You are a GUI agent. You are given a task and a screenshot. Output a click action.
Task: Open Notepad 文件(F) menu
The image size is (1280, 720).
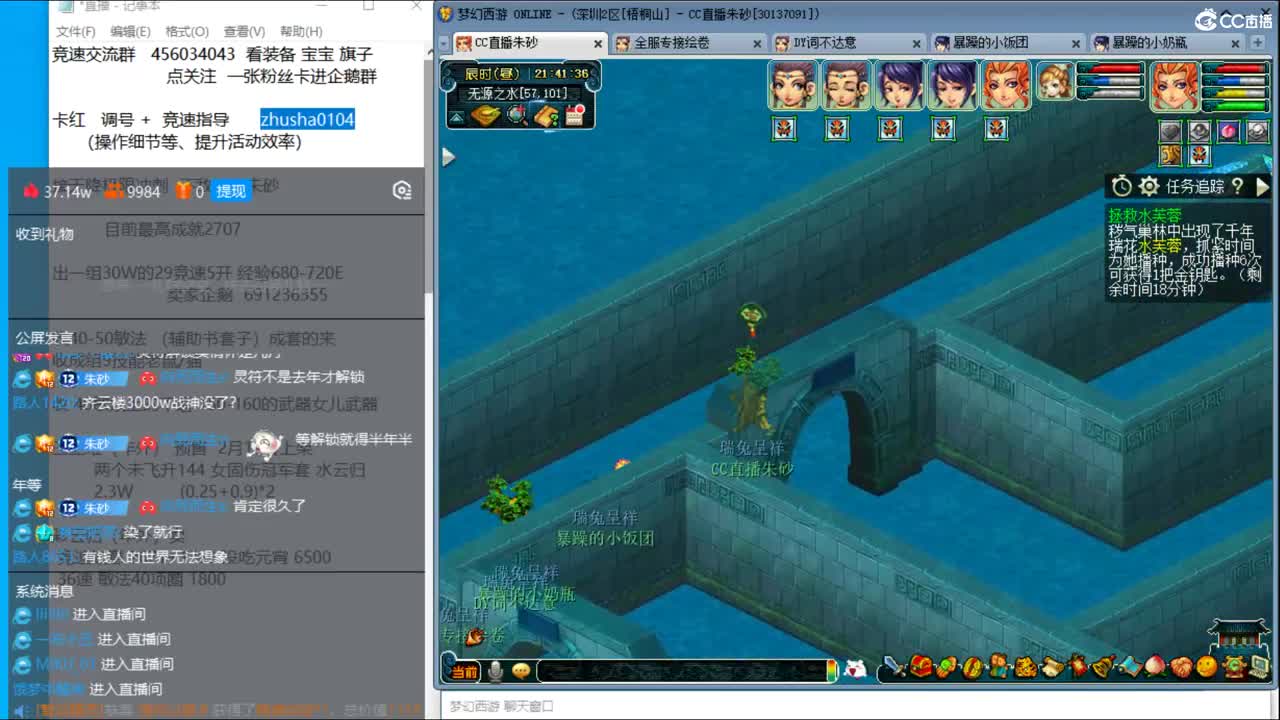(76, 31)
